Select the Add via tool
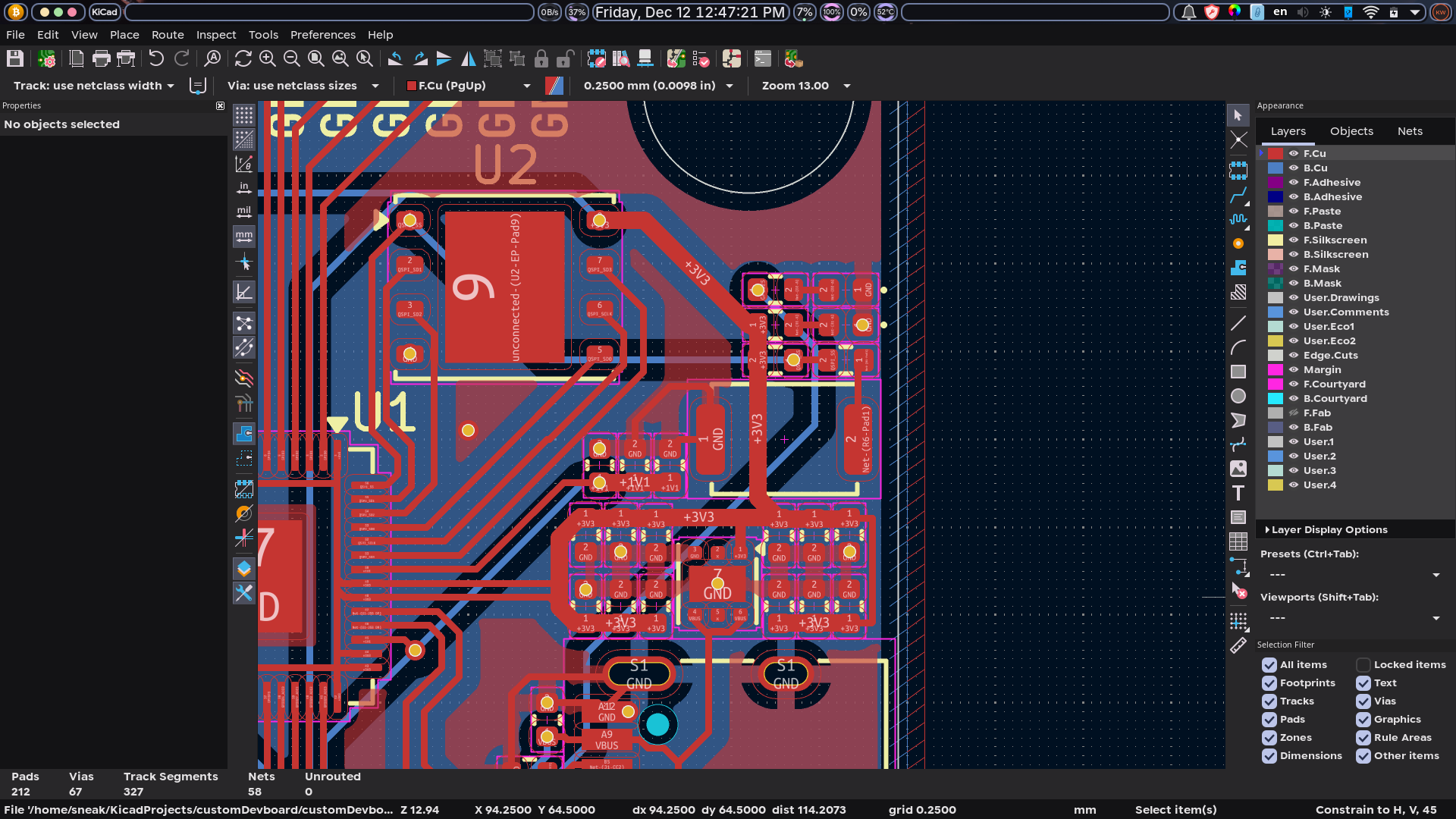1456x819 pixels. (1238, 243)
